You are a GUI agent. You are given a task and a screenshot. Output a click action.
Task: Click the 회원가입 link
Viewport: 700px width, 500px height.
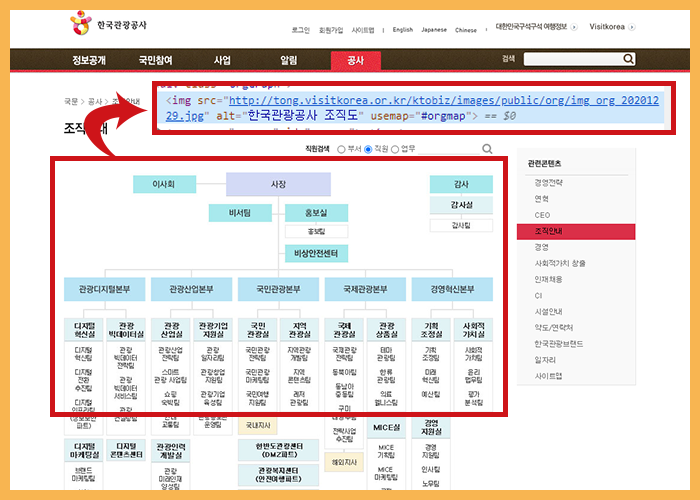(331, 30)
